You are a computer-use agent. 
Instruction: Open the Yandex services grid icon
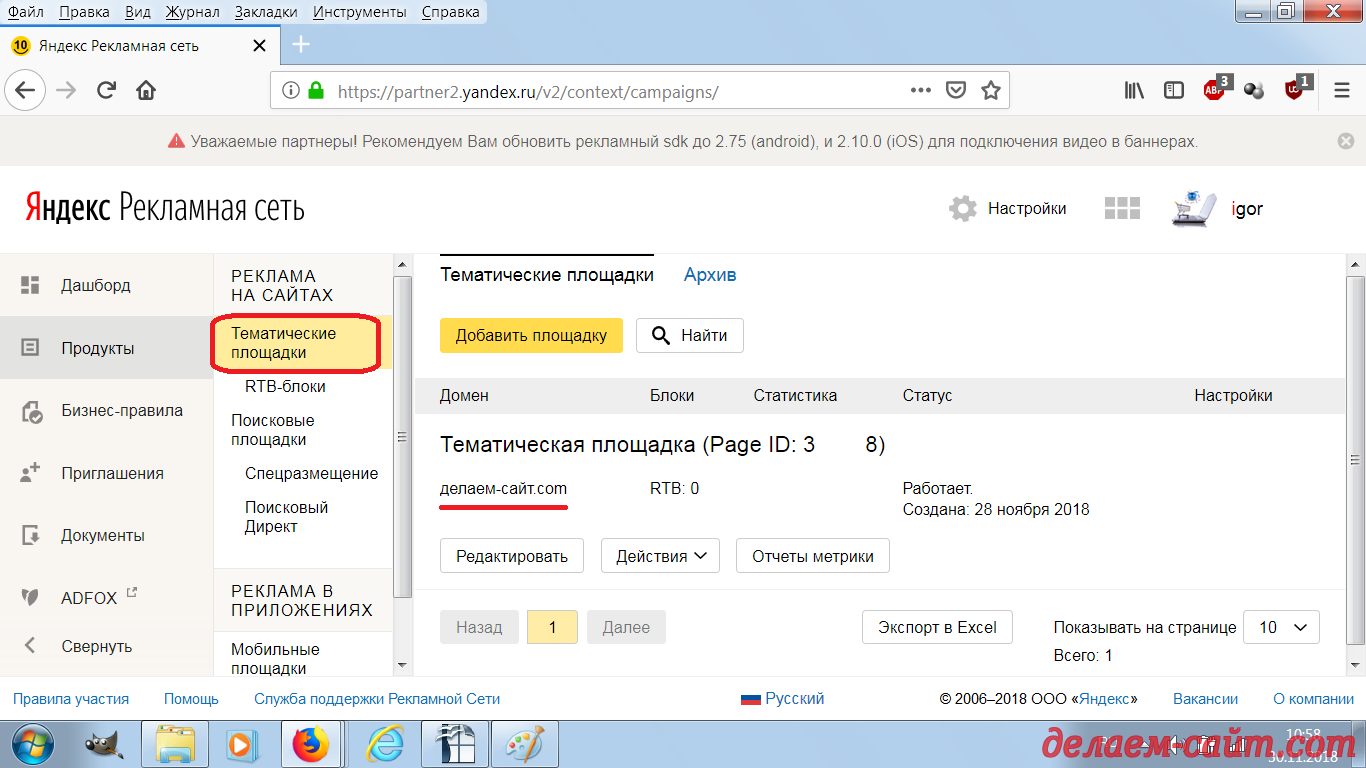pos(1122,208)
